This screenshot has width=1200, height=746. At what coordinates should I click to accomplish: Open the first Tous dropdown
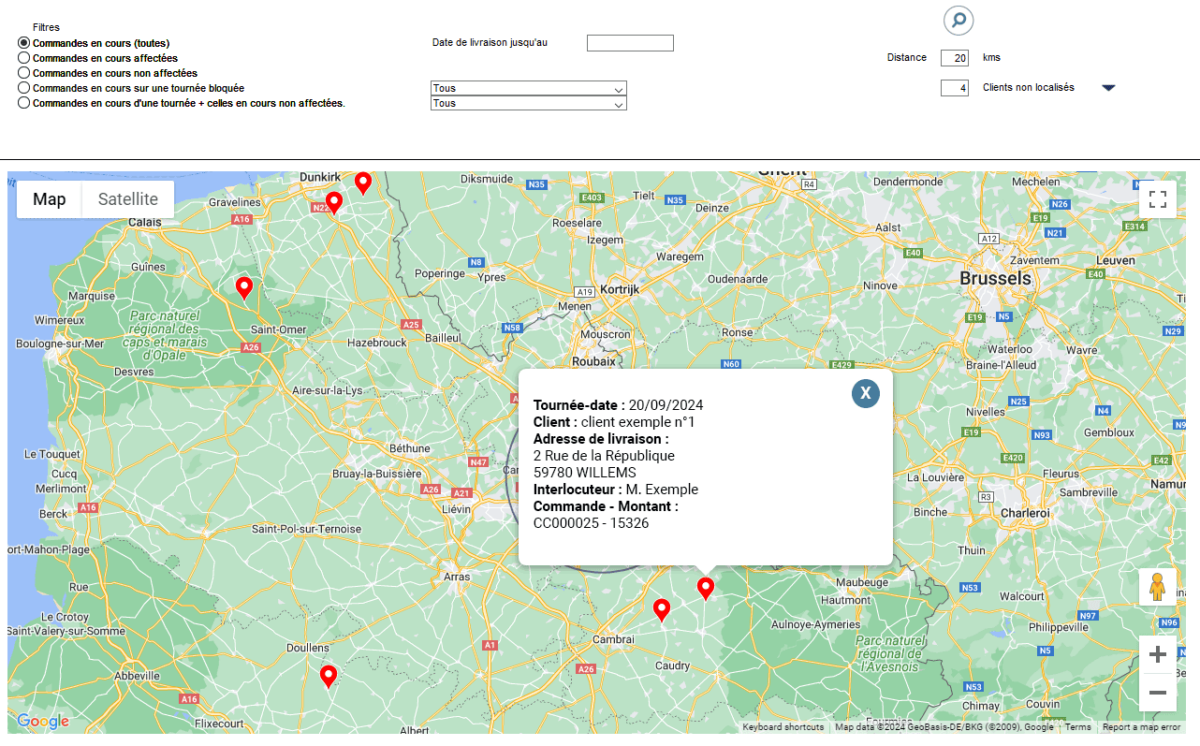(528, 88)
